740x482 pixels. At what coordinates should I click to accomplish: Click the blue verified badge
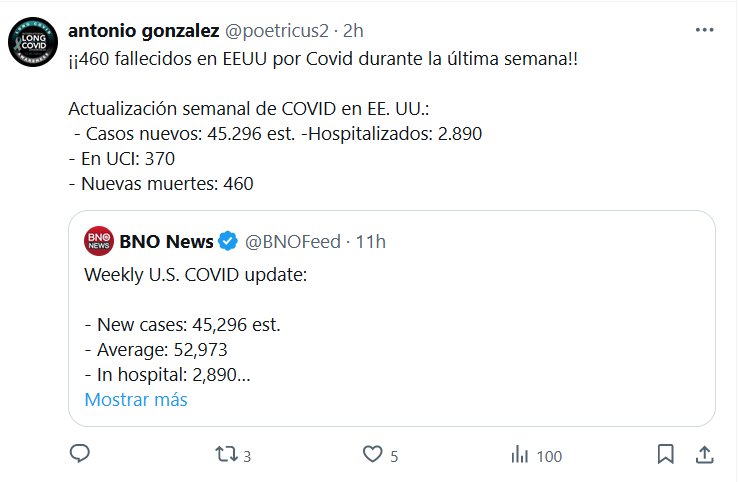228,241
